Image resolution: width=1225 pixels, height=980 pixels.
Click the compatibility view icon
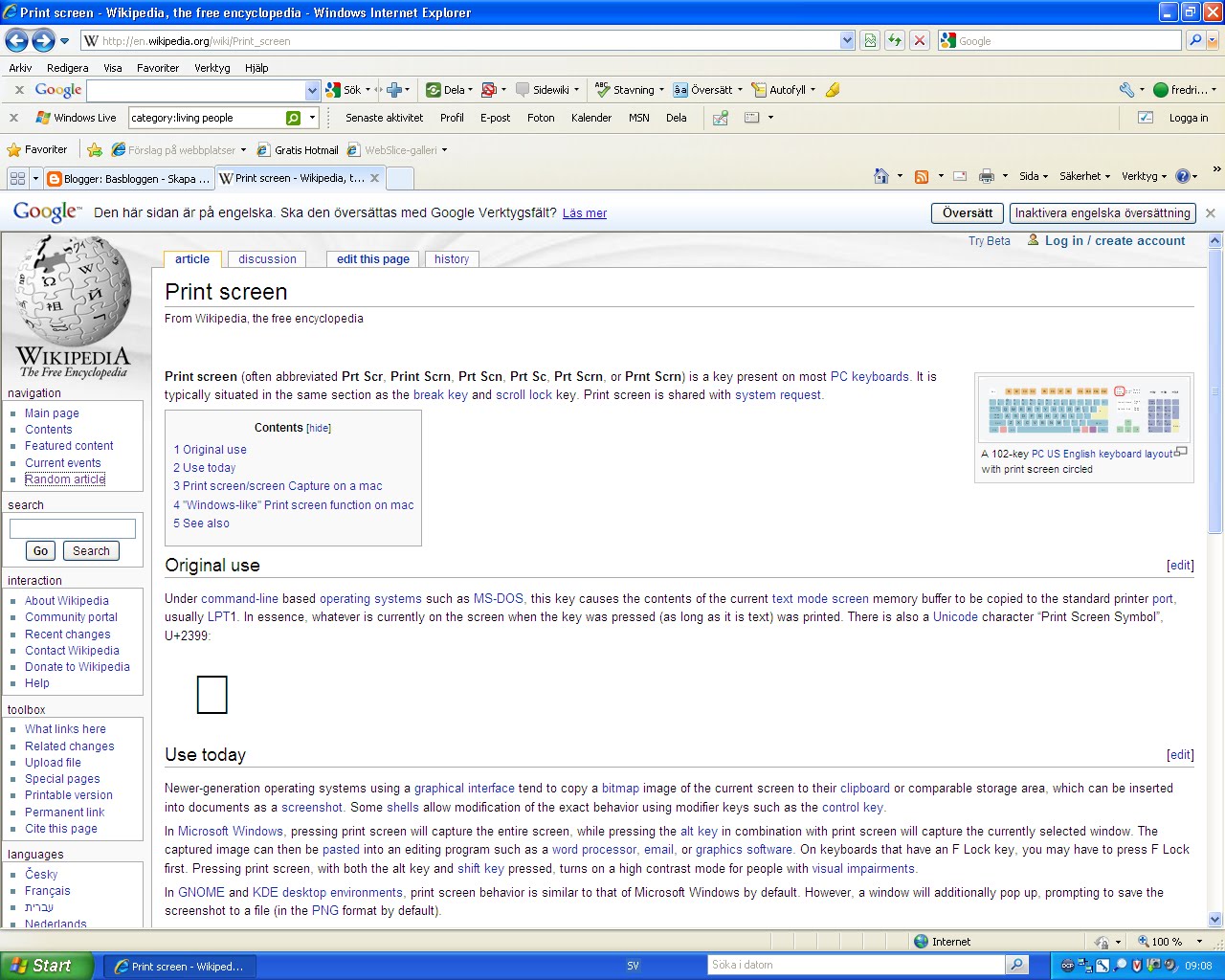(x=869, y=40)
